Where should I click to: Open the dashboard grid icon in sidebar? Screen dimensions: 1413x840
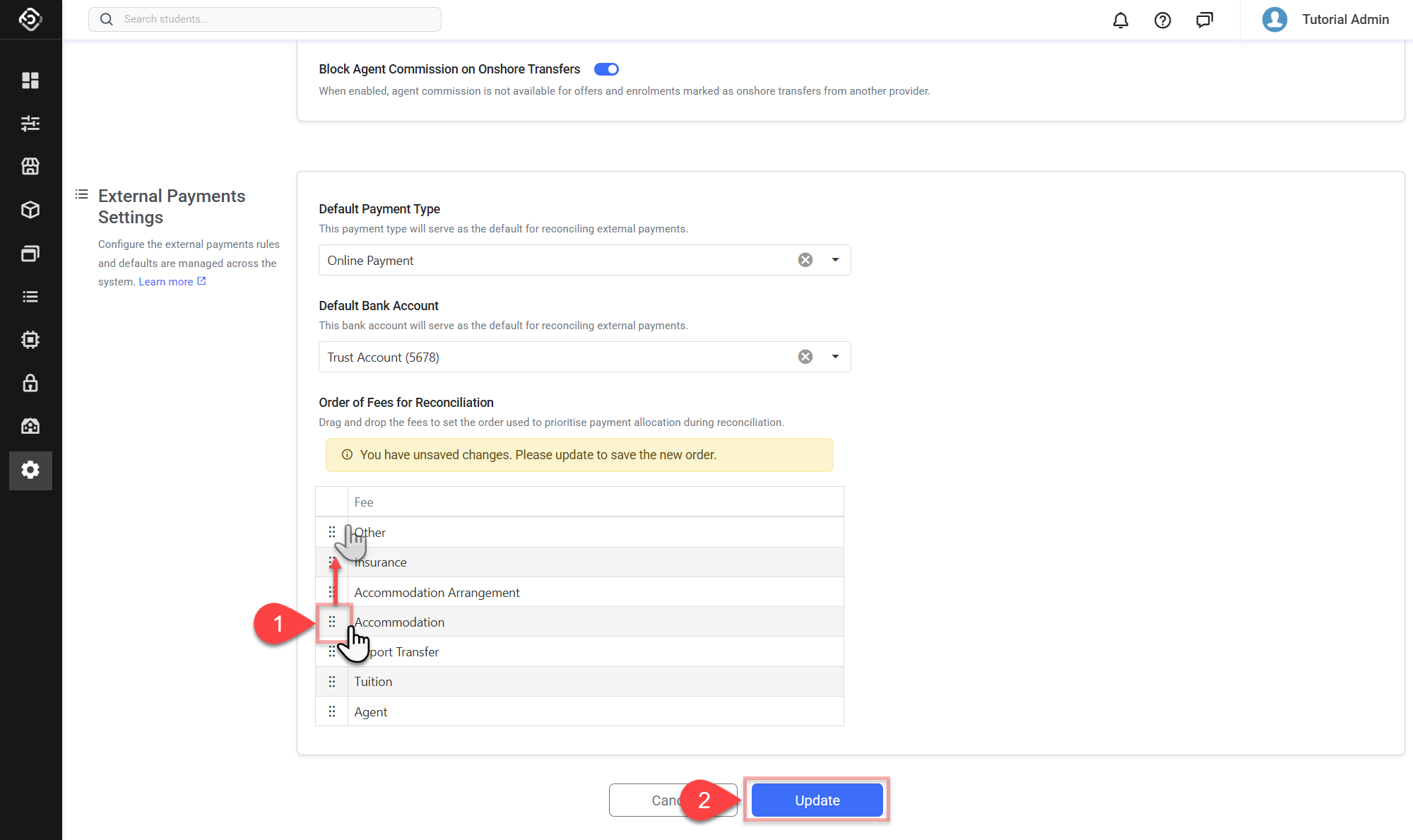pyautogui.click(x=30, y=81)
